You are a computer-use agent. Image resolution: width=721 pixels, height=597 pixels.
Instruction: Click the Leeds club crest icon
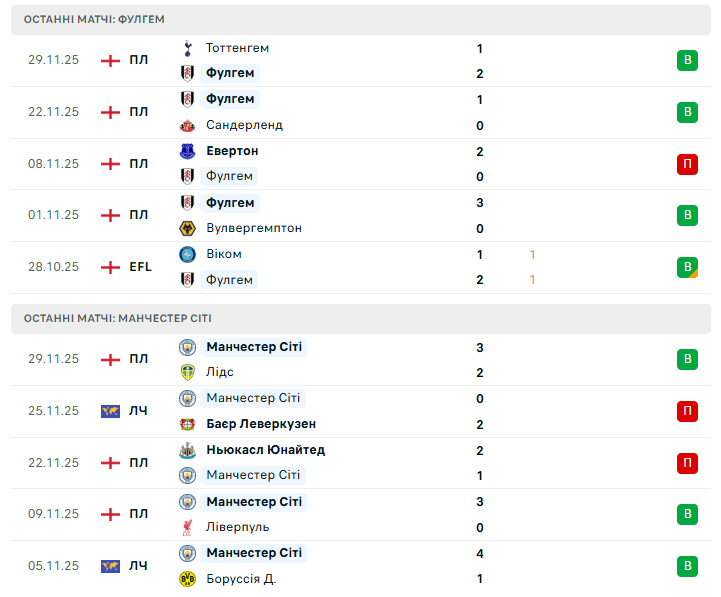pyautogui.click(x=187, y=372)
